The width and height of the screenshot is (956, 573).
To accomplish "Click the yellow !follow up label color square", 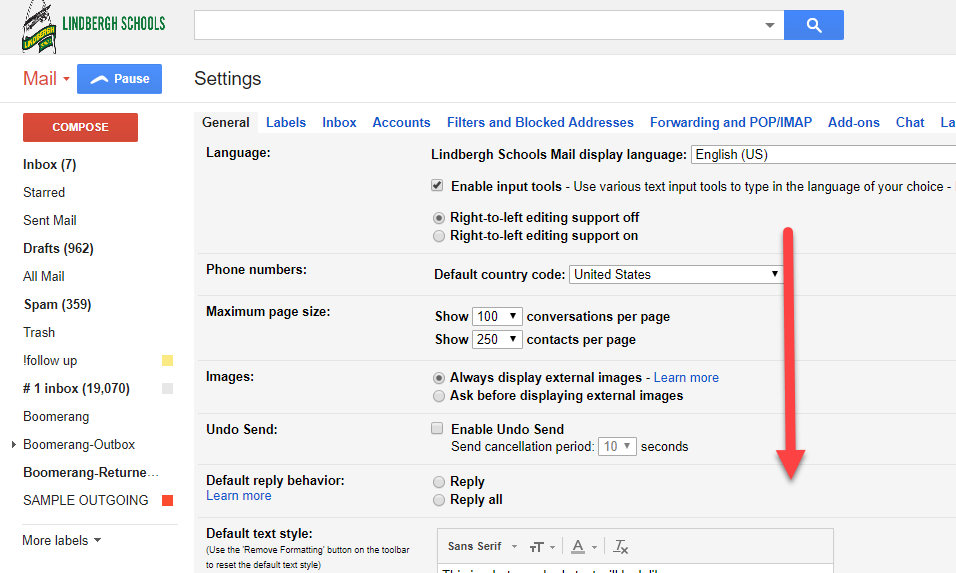I will pos(167,360).
